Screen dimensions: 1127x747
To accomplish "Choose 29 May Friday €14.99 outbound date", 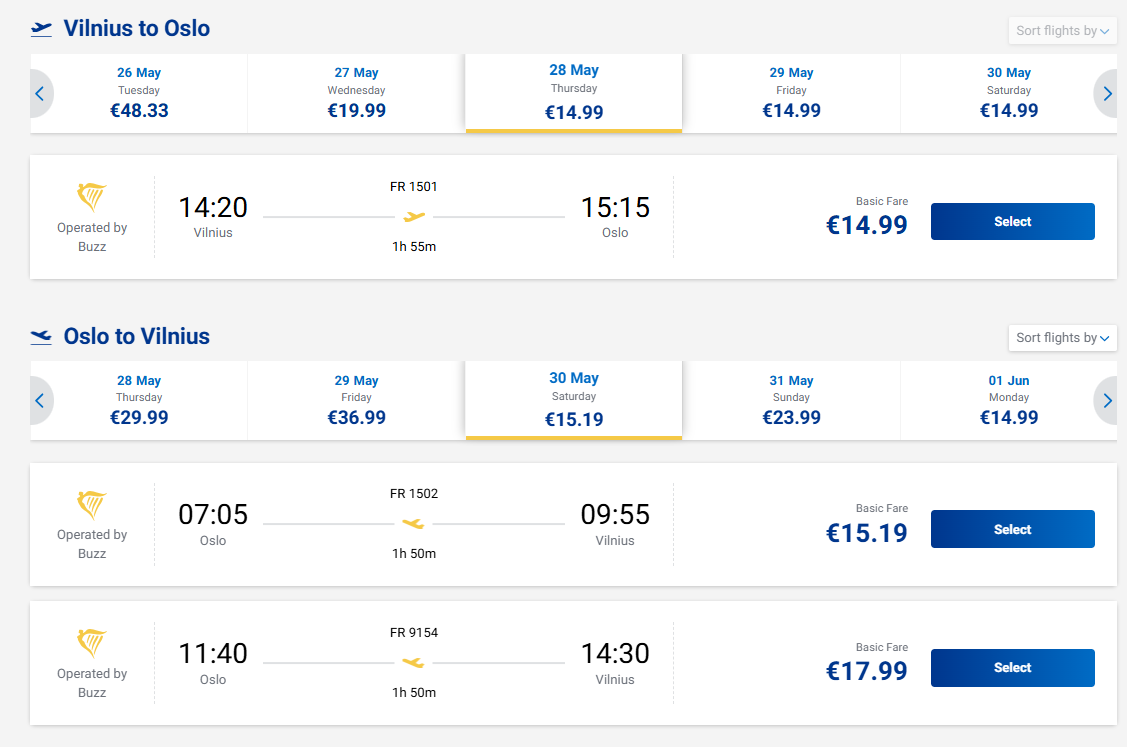I will [x=791, y=93].
